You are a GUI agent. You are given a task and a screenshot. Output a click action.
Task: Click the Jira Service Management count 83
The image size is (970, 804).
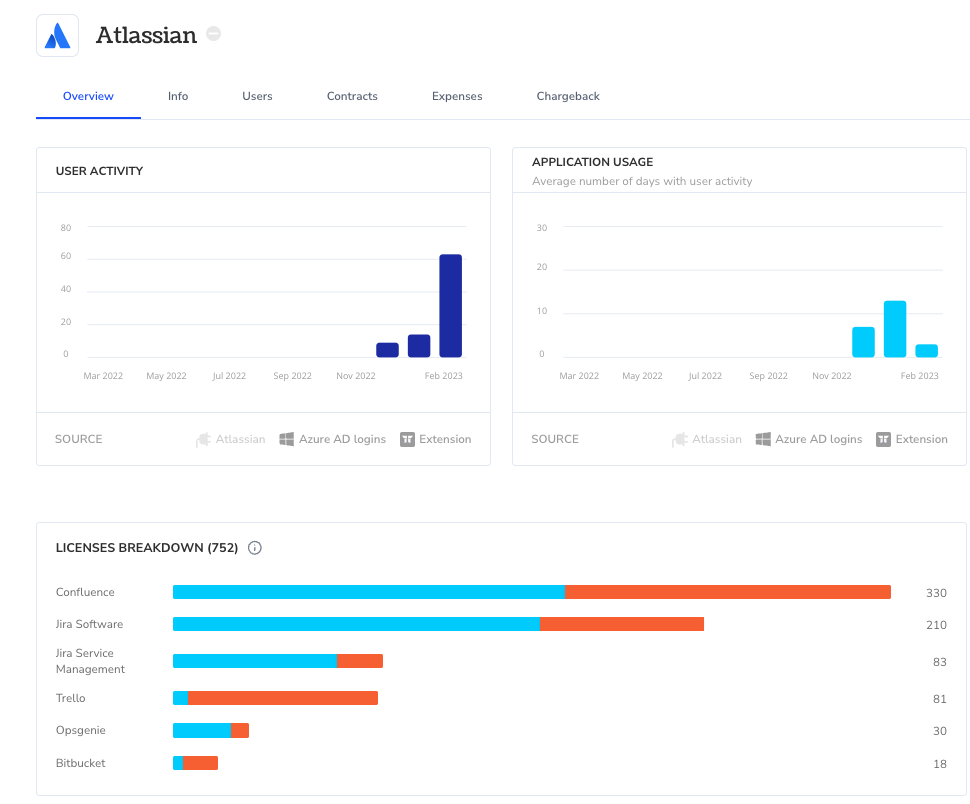coord(940,662)
